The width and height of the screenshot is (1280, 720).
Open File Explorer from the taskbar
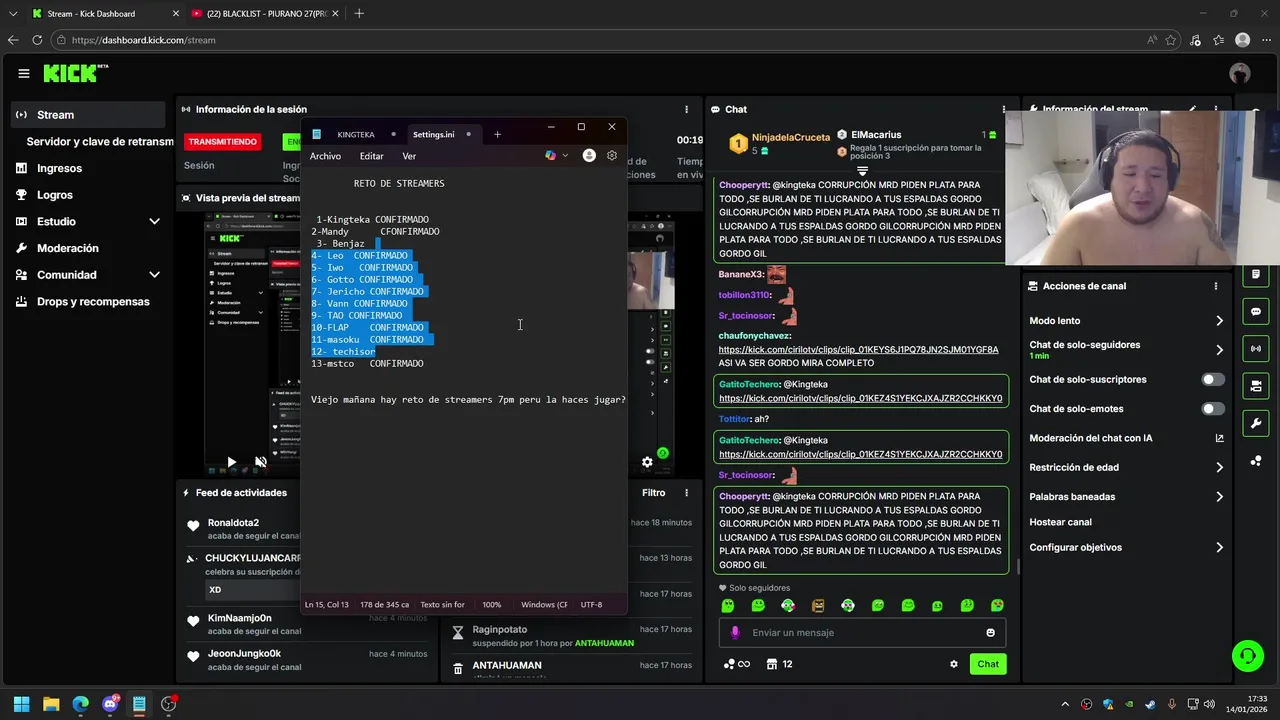pyautogui.click(x=51, y=704)
